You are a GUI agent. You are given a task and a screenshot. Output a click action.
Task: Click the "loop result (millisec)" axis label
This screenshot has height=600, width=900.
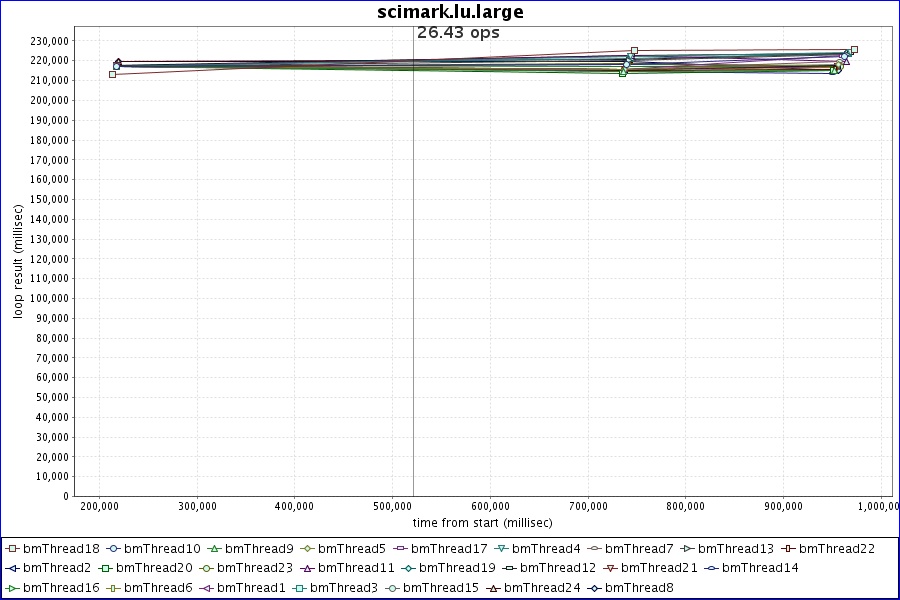pyautogui.click(x=18, y=260)
